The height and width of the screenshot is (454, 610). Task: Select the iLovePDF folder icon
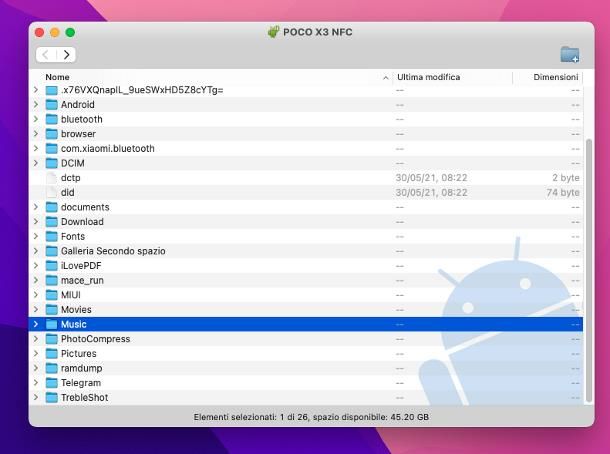[x=51, y=266]
